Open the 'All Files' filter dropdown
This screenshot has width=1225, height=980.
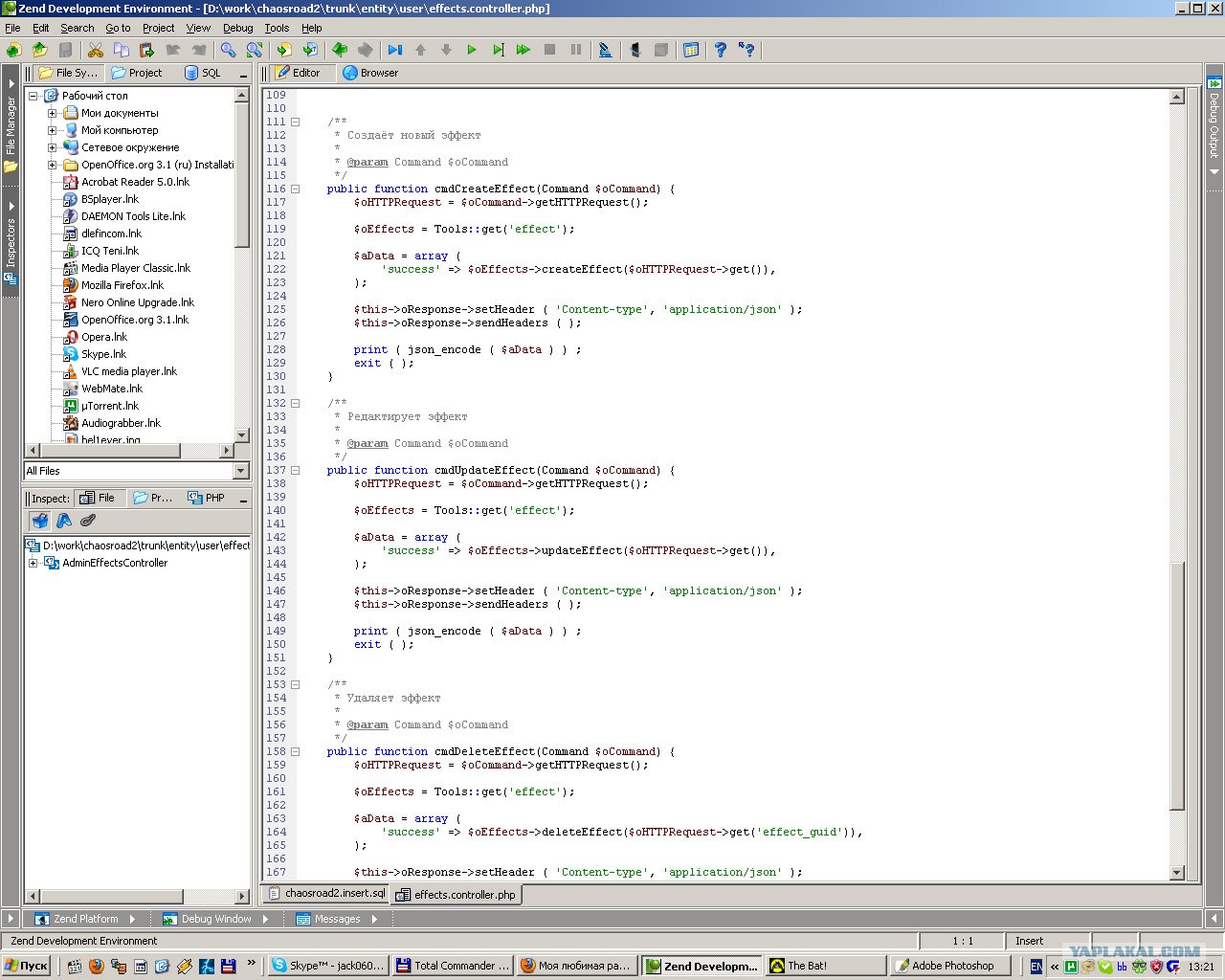tap(241, 471)
